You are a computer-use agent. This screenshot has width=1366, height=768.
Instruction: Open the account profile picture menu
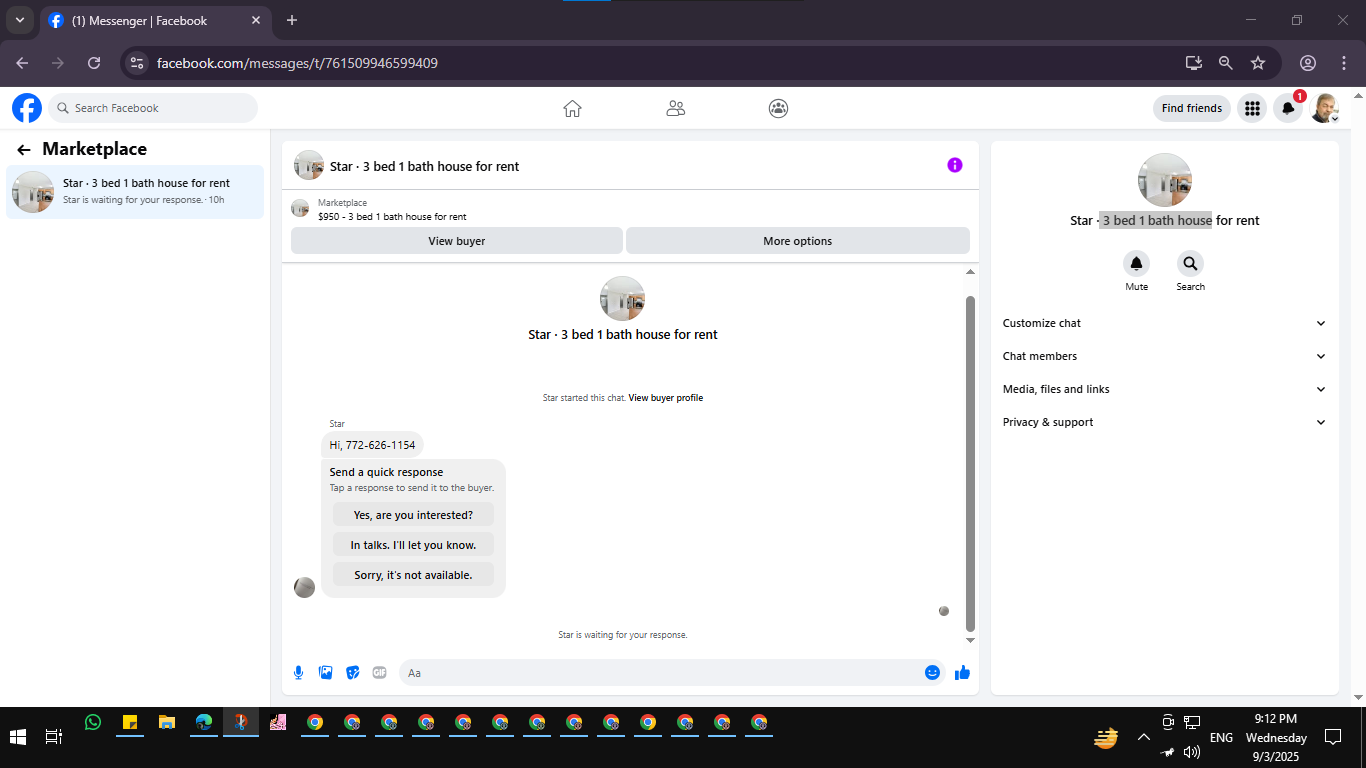point(1325,108)
